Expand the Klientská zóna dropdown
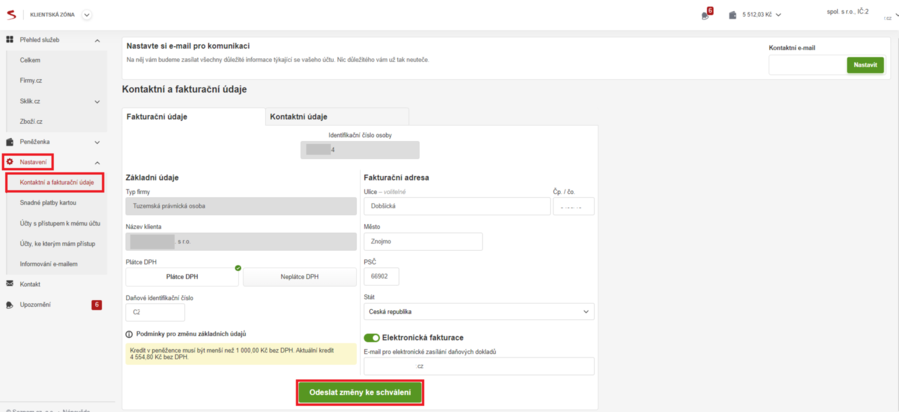 point(86,14)
